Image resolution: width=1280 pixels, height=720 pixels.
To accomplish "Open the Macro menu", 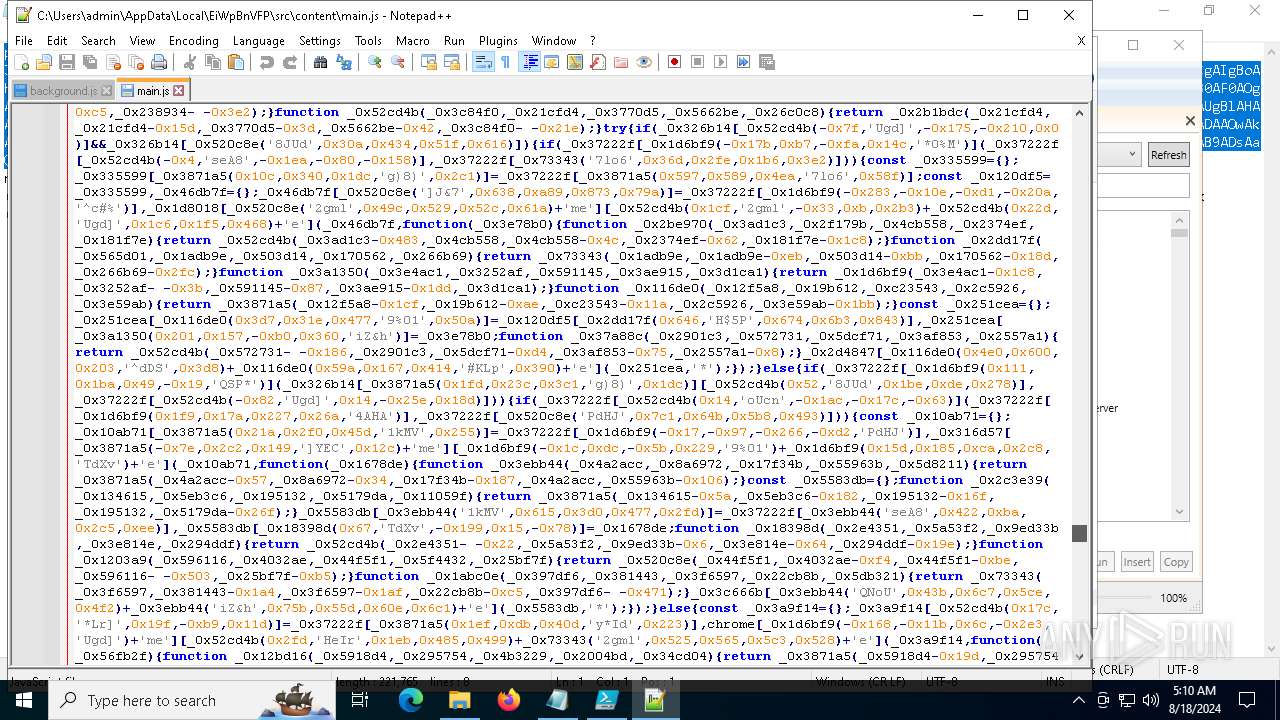I will pos(412,41).
